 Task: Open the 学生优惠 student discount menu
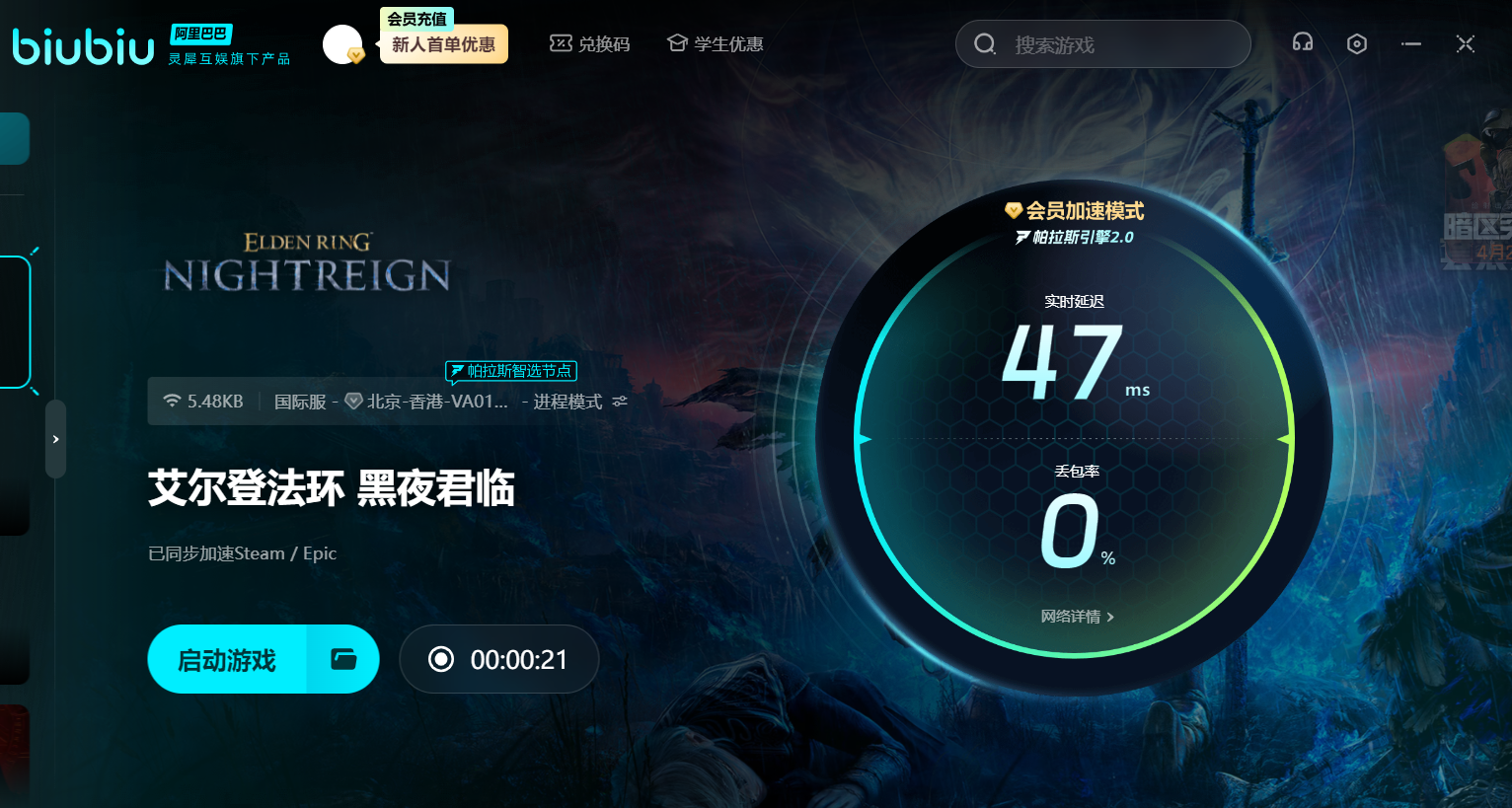tap(716, 44)
